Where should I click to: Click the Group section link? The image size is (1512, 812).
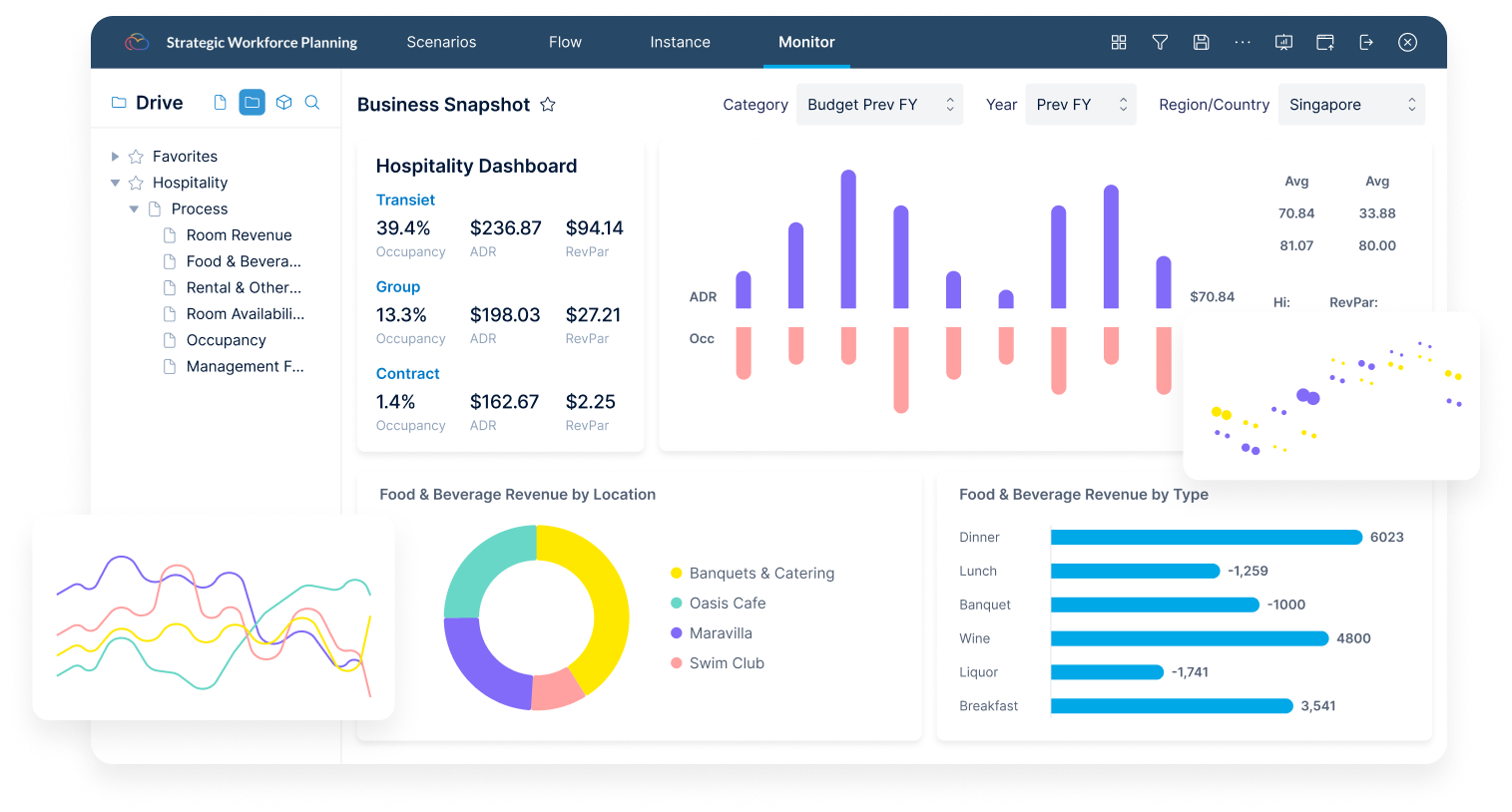click(398, 286)
